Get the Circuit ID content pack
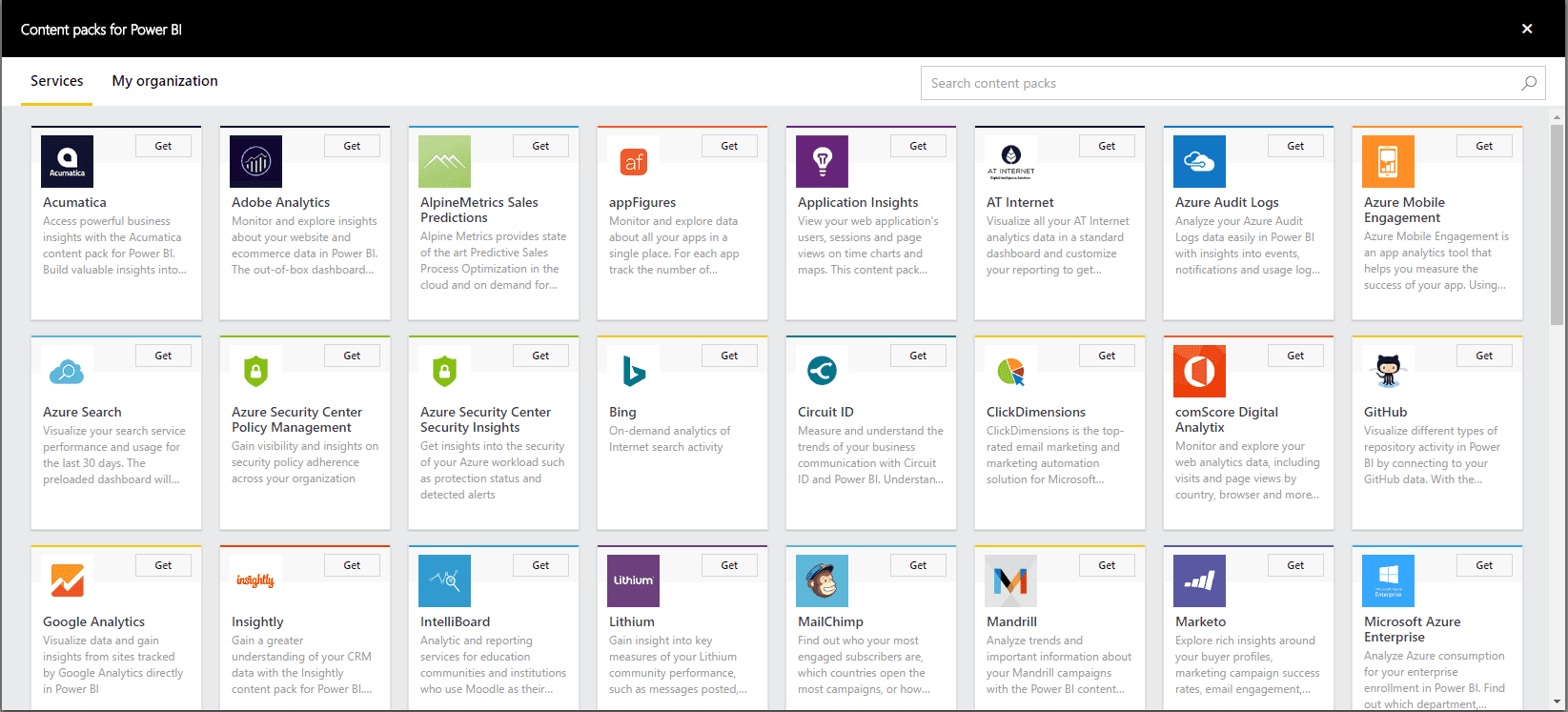1568x712 pixels. pos(918,356)
